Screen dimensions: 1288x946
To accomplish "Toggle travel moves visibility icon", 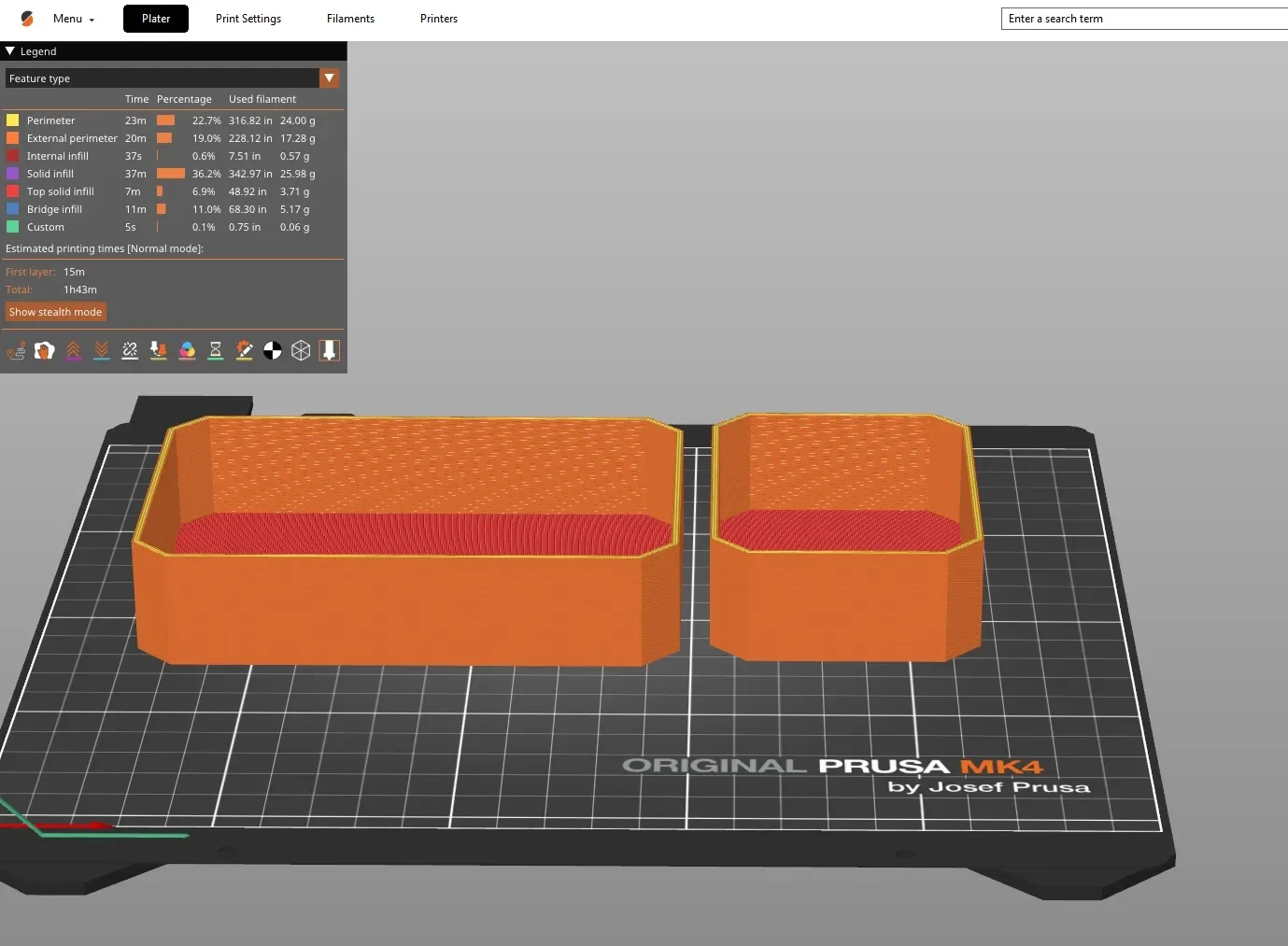I will (x=16, y=350).
